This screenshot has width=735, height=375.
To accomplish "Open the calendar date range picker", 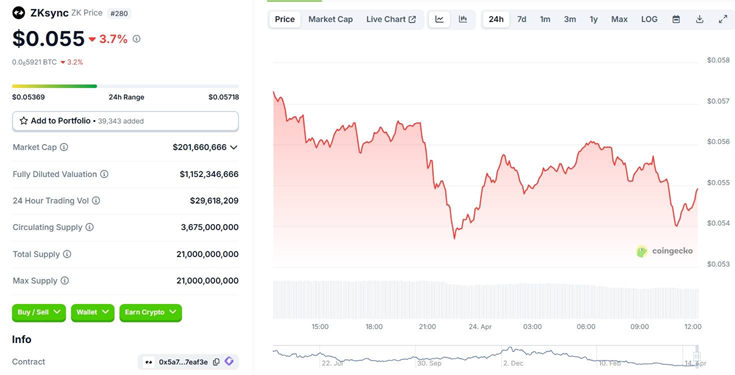I will 676,19.
